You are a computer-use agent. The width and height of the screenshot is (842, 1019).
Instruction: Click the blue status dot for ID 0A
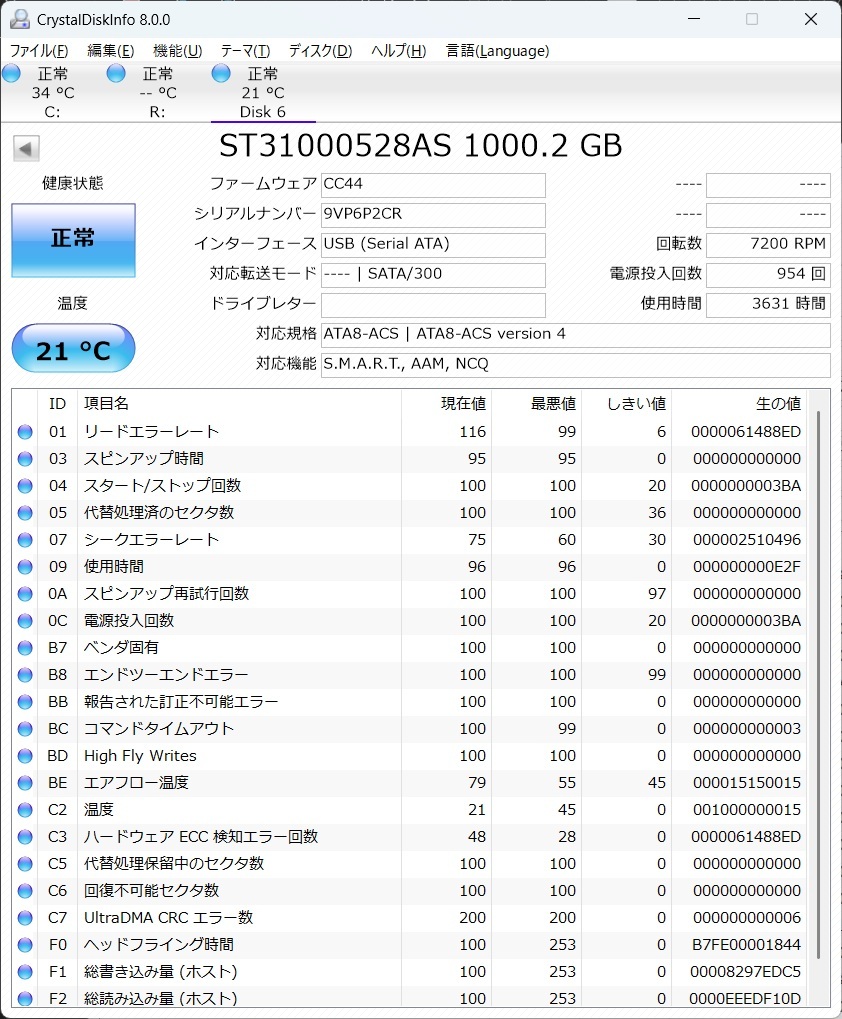[x=25, y=594]
